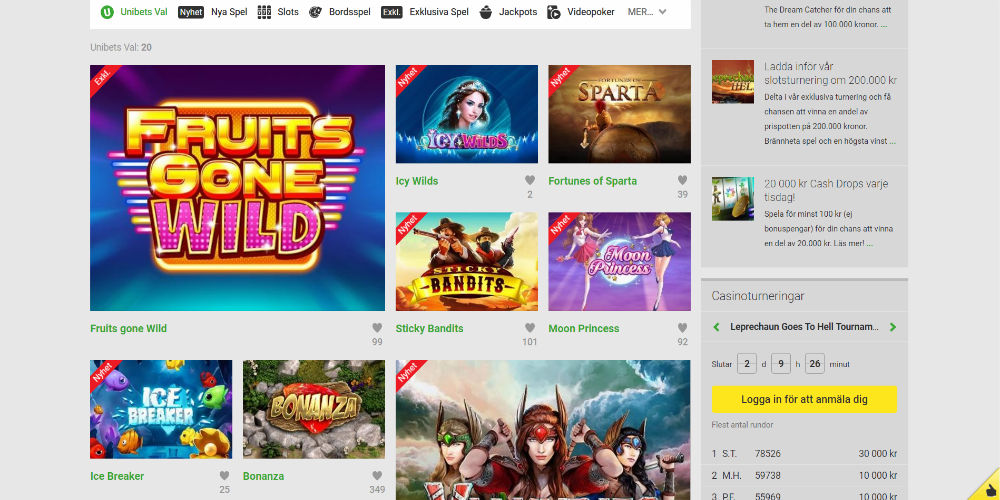Favorite Ice Breaker with heart icon
This screenshot has height=500, width=1000.
(x=224, y=476)
